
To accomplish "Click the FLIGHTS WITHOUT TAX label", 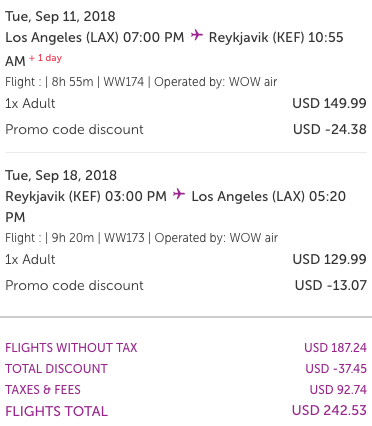I will [x=71, y=348].
